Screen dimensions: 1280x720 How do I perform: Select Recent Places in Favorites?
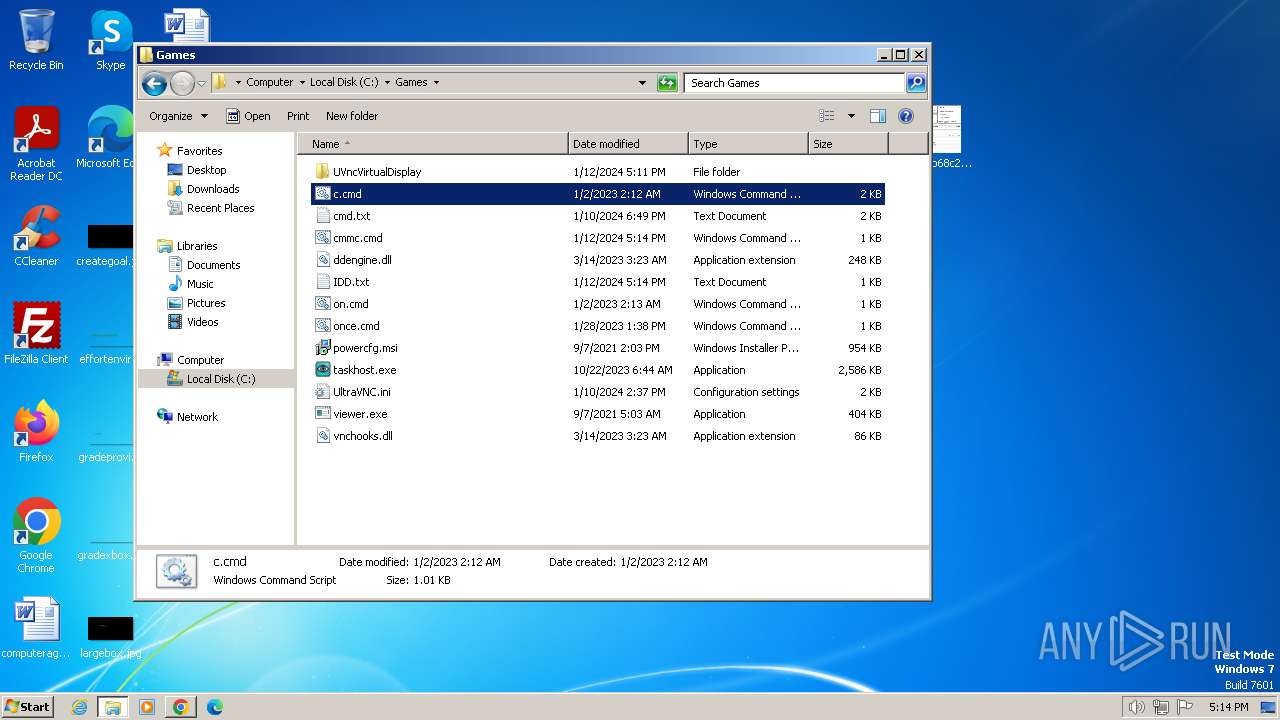(x=220, y=208)
